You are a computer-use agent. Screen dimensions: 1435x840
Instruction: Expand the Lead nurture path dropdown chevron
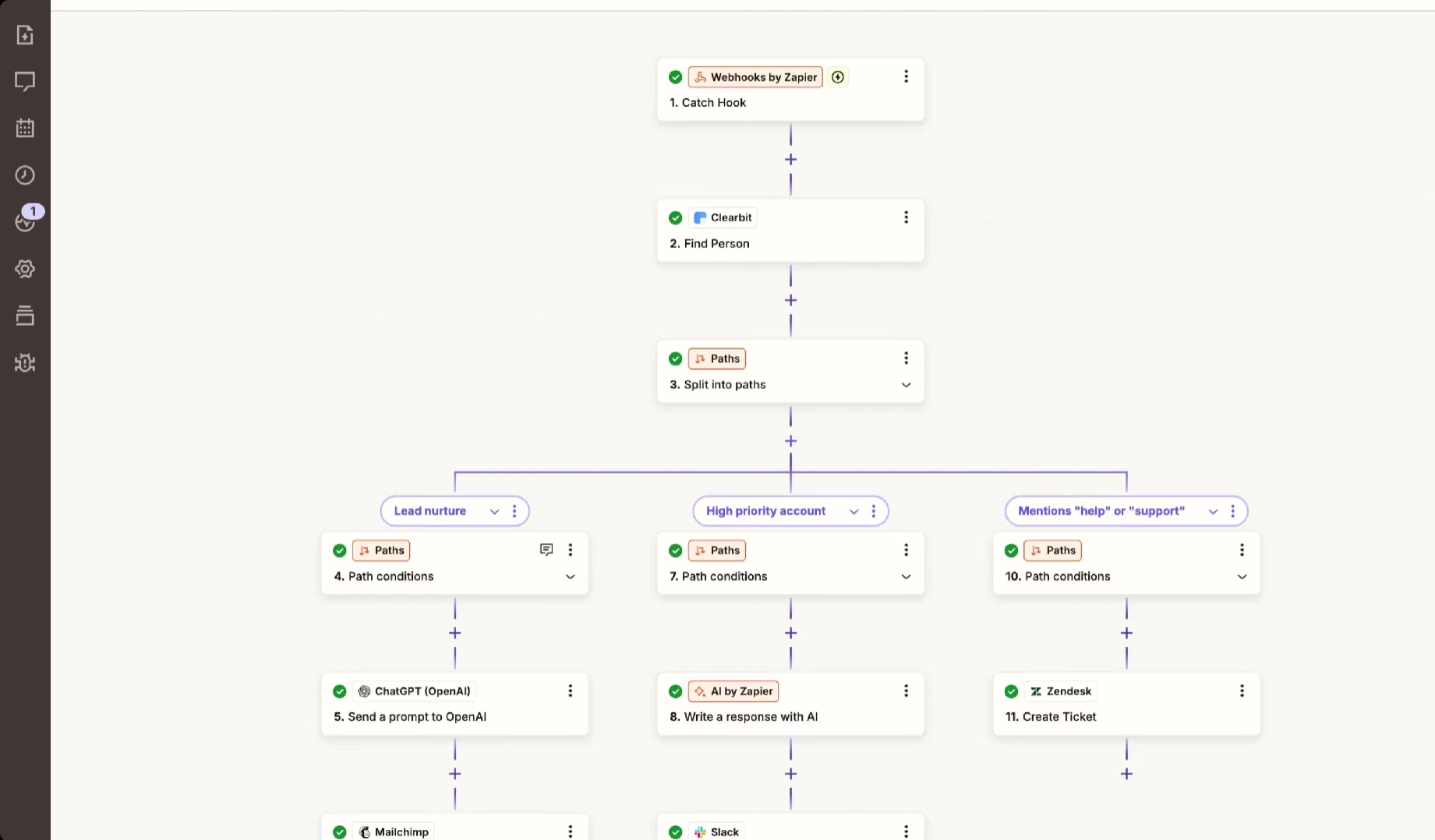tap(494, 511)
